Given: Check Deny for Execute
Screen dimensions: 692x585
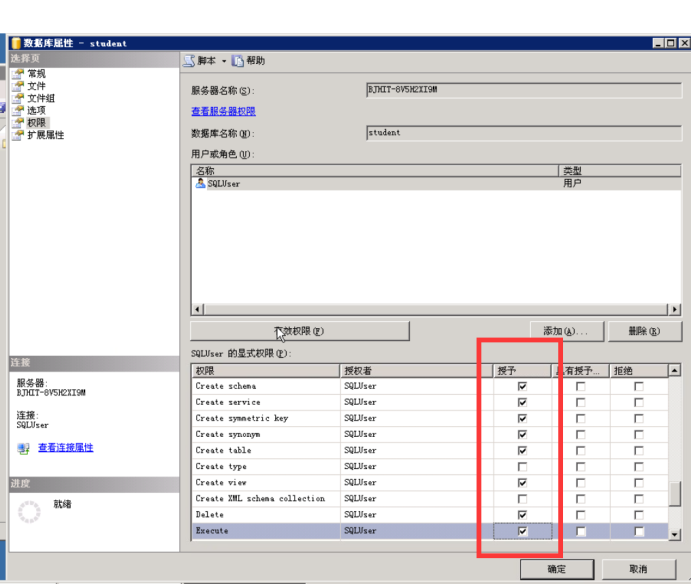Looking at the screenshot, I should tap(639, 531).
